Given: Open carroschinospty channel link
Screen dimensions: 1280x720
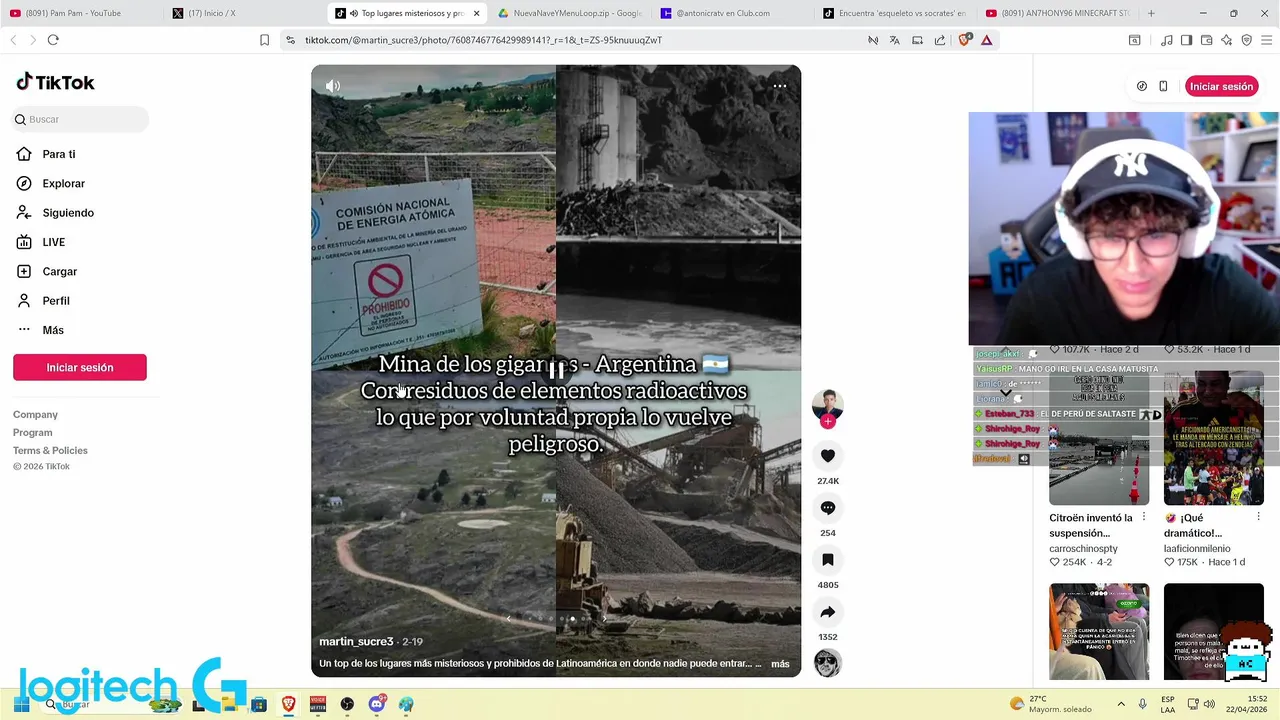Looking at the screenshot, I should tap(1083, 549).
